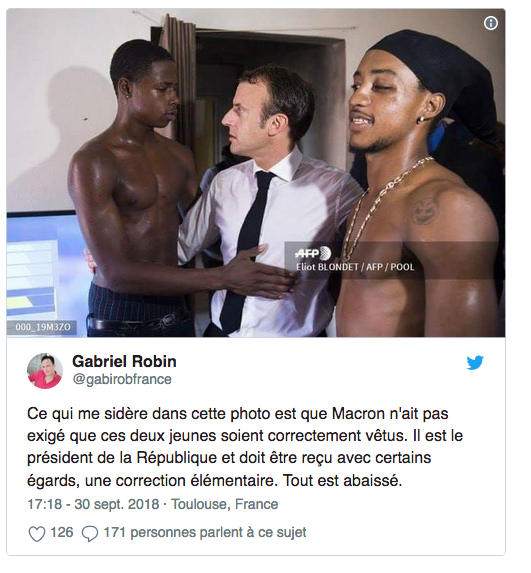Visit the @gabirobfrance handle link
Screen dimensions: 531x573
(122, 379)
